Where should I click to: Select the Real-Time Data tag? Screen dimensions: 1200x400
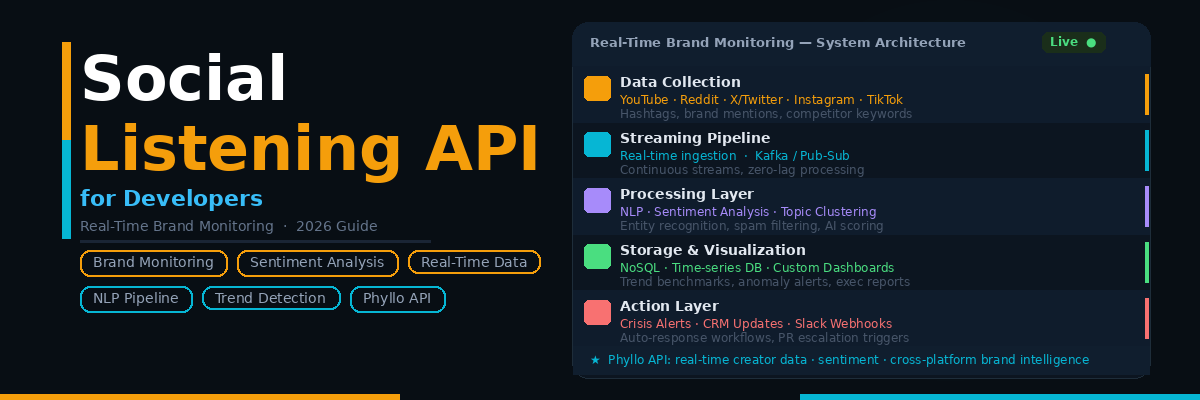coord(474,263)
